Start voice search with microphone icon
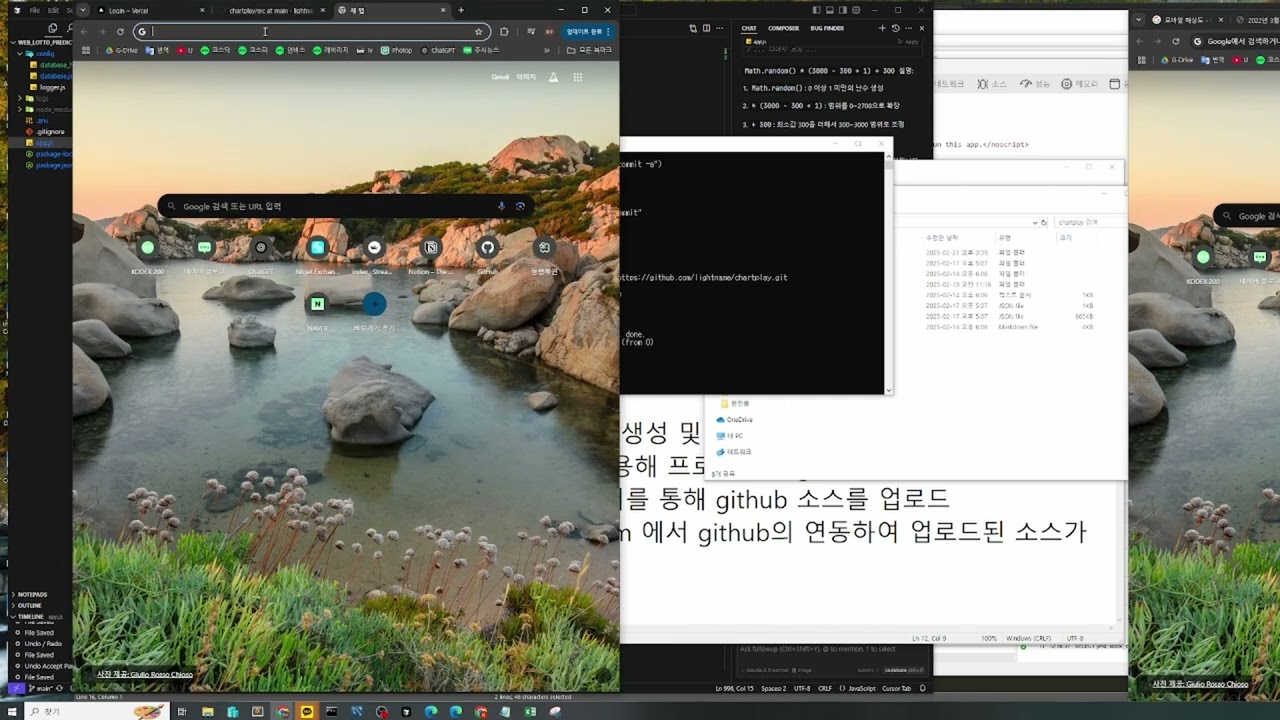 tap(501, 206)
